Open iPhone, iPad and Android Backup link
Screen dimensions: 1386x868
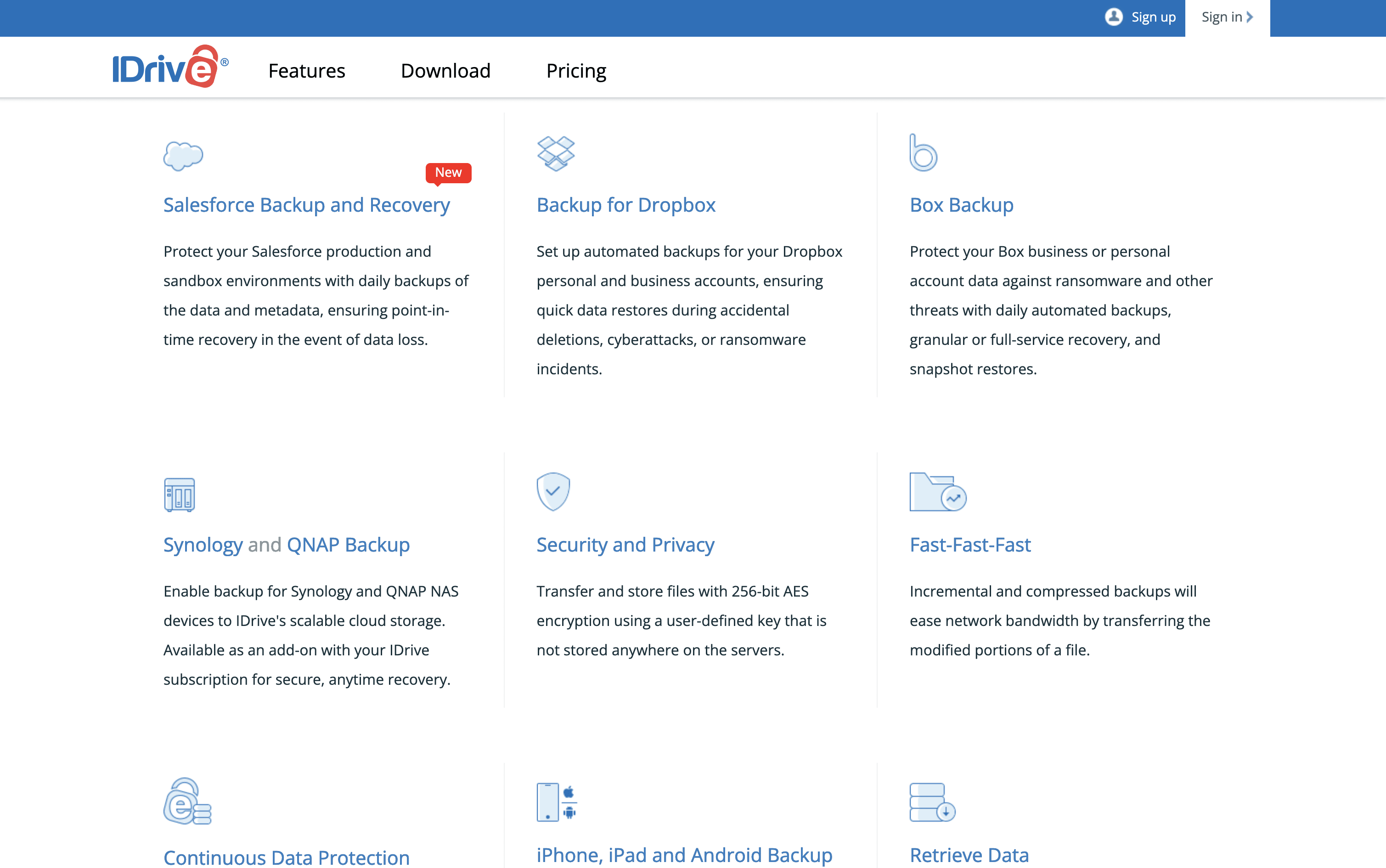(684, 855)
